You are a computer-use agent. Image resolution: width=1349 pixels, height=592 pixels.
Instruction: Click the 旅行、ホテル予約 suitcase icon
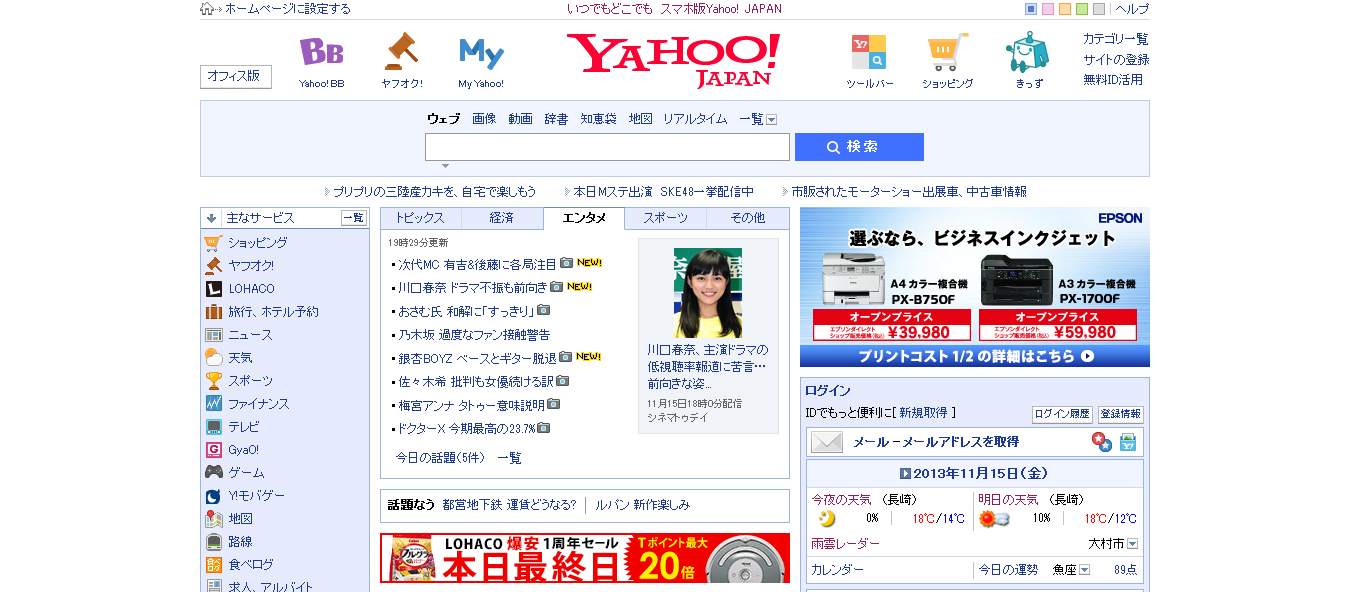coord(213,312)
